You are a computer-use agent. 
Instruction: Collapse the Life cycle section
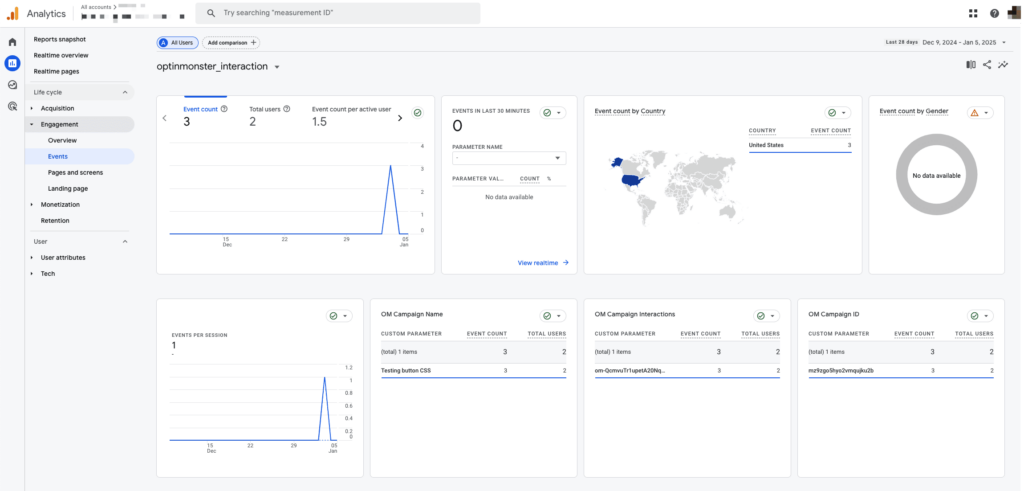[x=125, y=92]
